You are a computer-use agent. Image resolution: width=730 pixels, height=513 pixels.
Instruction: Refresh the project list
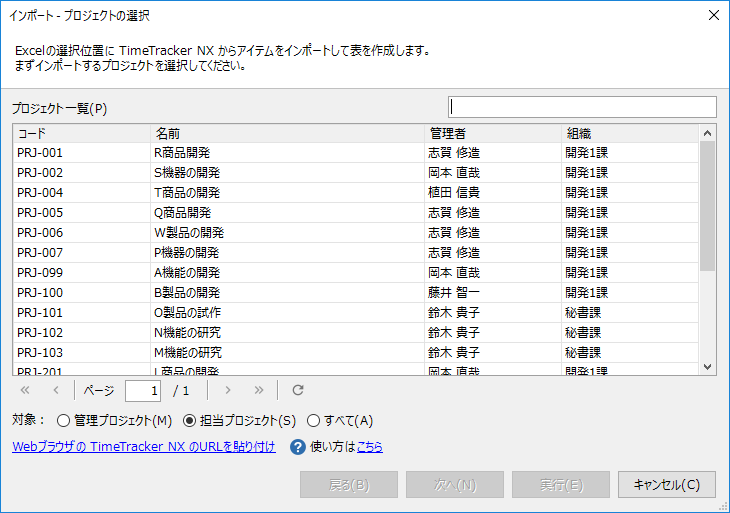click(297, 390)
